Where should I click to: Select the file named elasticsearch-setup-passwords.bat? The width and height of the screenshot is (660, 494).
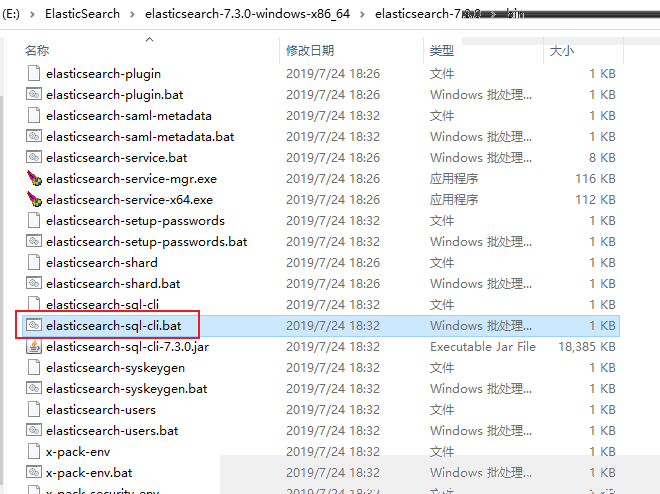pyautogui.click(x=146, y=242)
